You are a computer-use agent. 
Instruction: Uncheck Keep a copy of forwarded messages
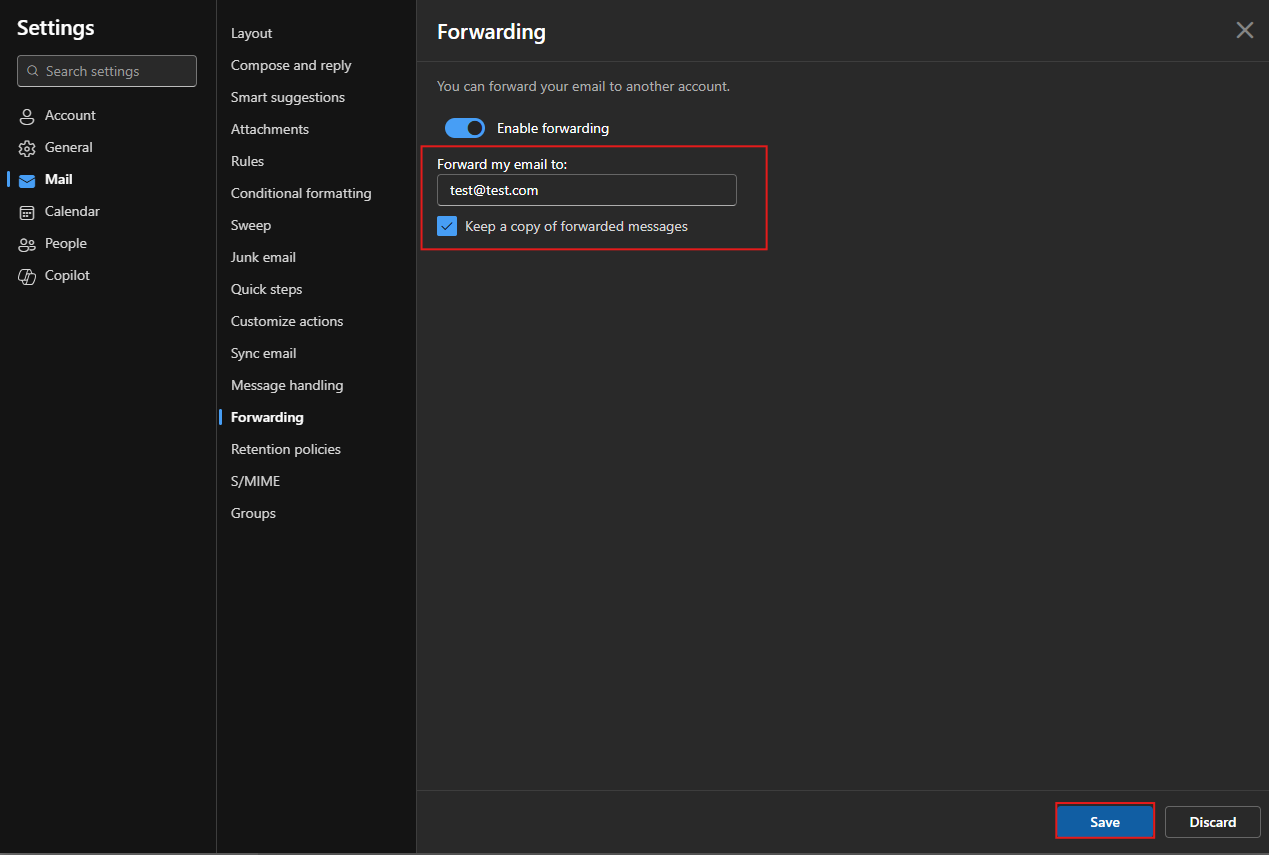(x=447, y=226)
